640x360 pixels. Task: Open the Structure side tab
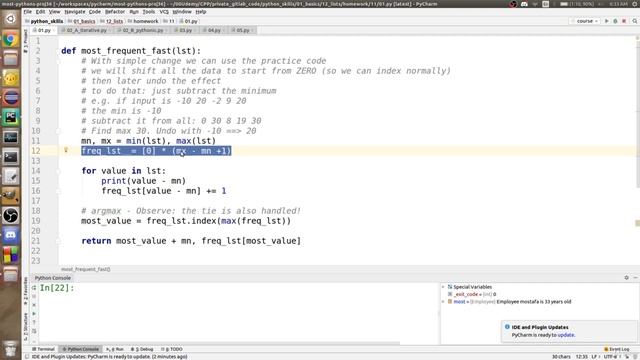26,327
